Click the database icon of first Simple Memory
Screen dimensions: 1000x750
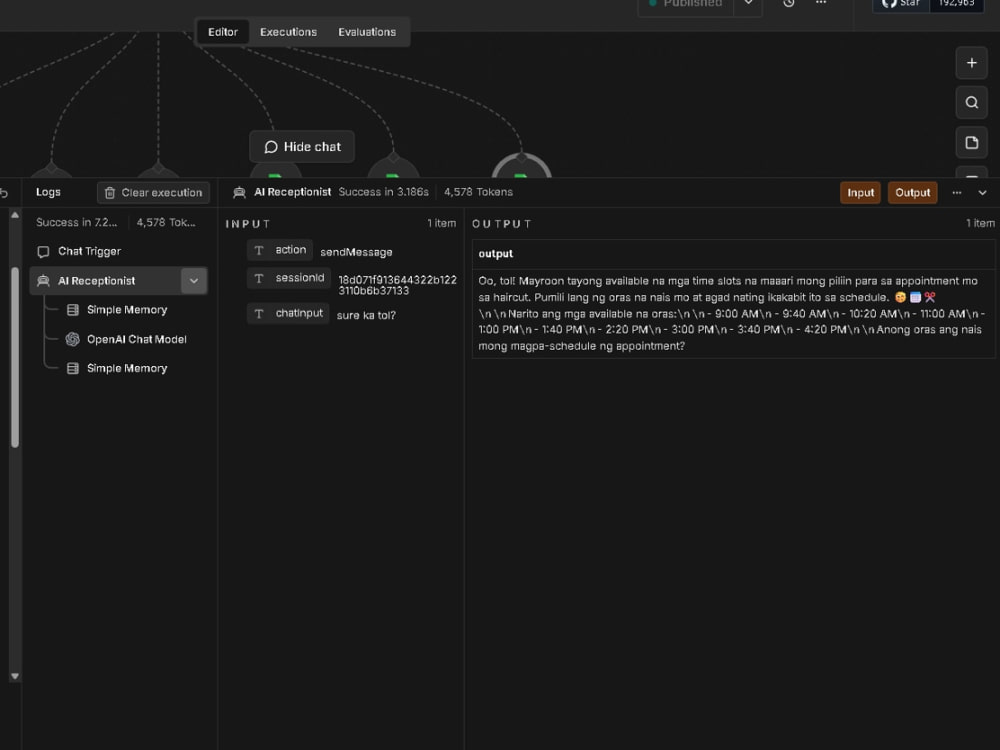click(x=73, y=310)
